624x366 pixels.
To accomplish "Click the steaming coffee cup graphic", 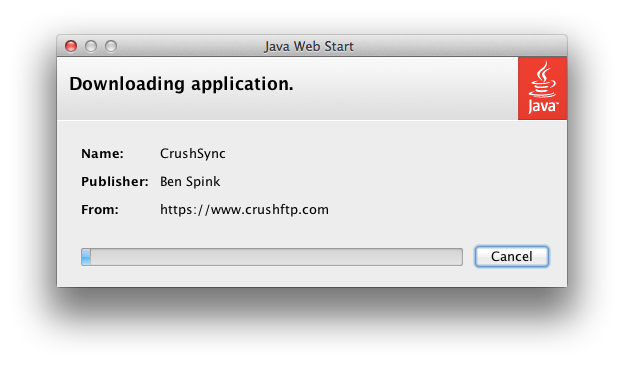I will tap(542, 80).
